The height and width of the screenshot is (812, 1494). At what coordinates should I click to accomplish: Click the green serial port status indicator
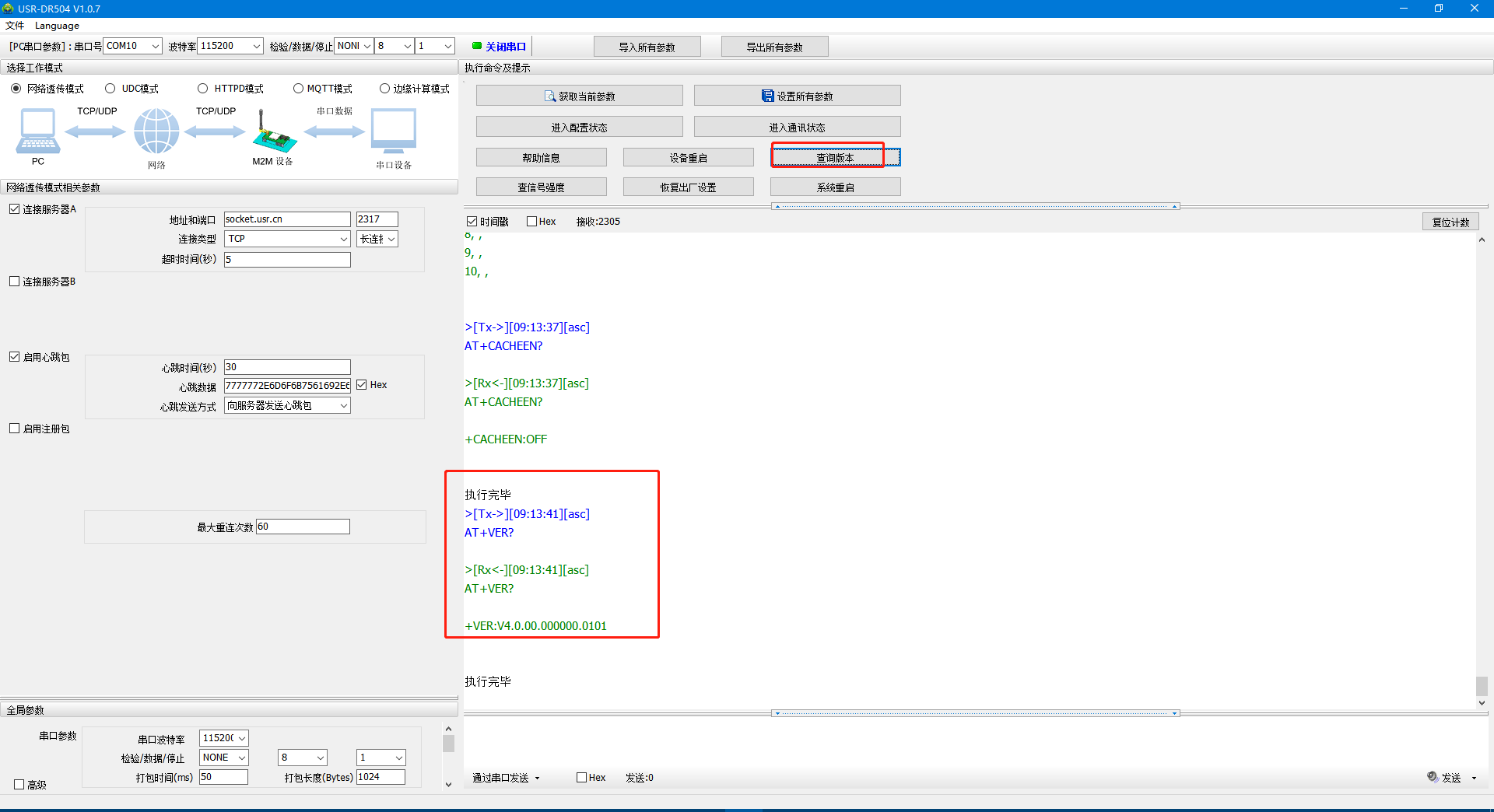477,46
